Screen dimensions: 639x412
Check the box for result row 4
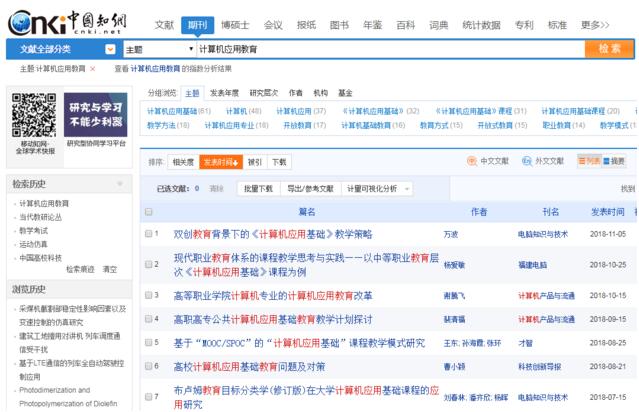point(149,319)
